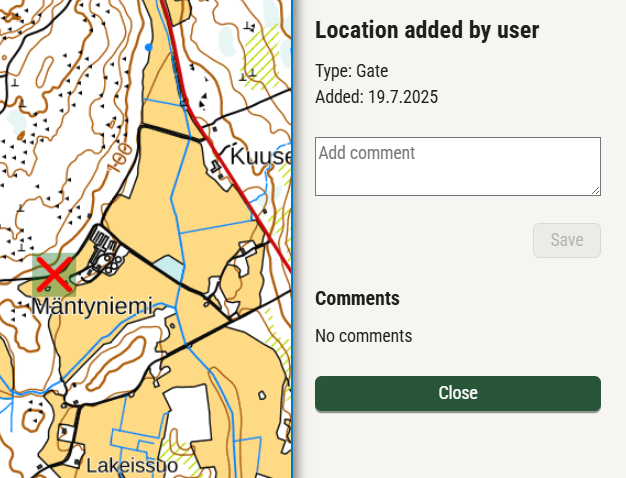
Task: Click the light blue pond in the field
Action: point(168,268)
